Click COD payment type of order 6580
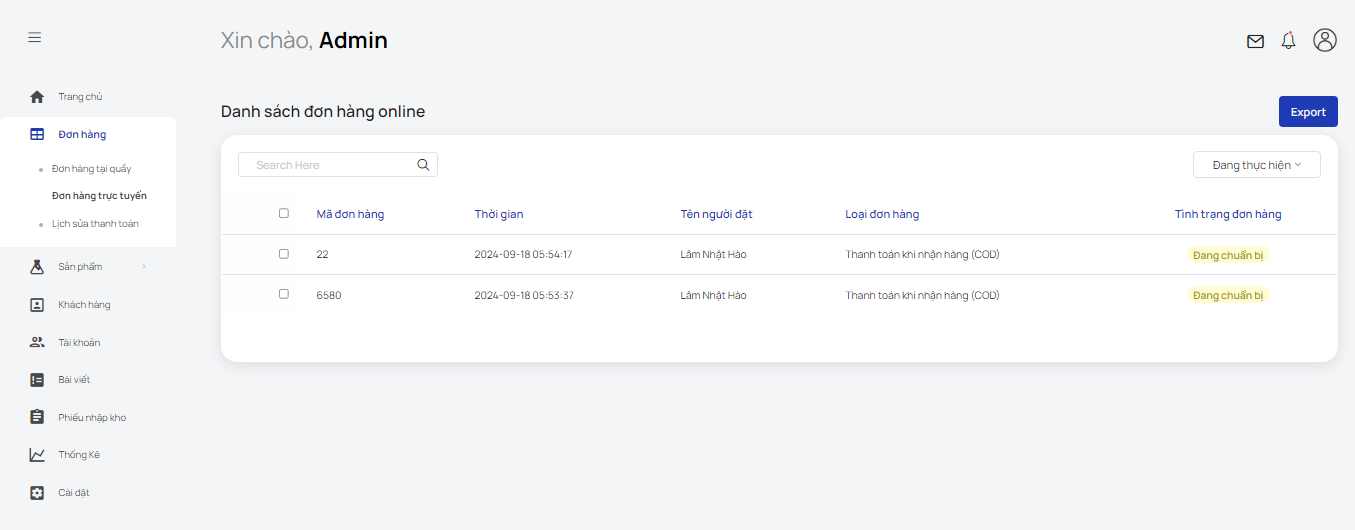1355x530 pixels. [x=922, y=295]
